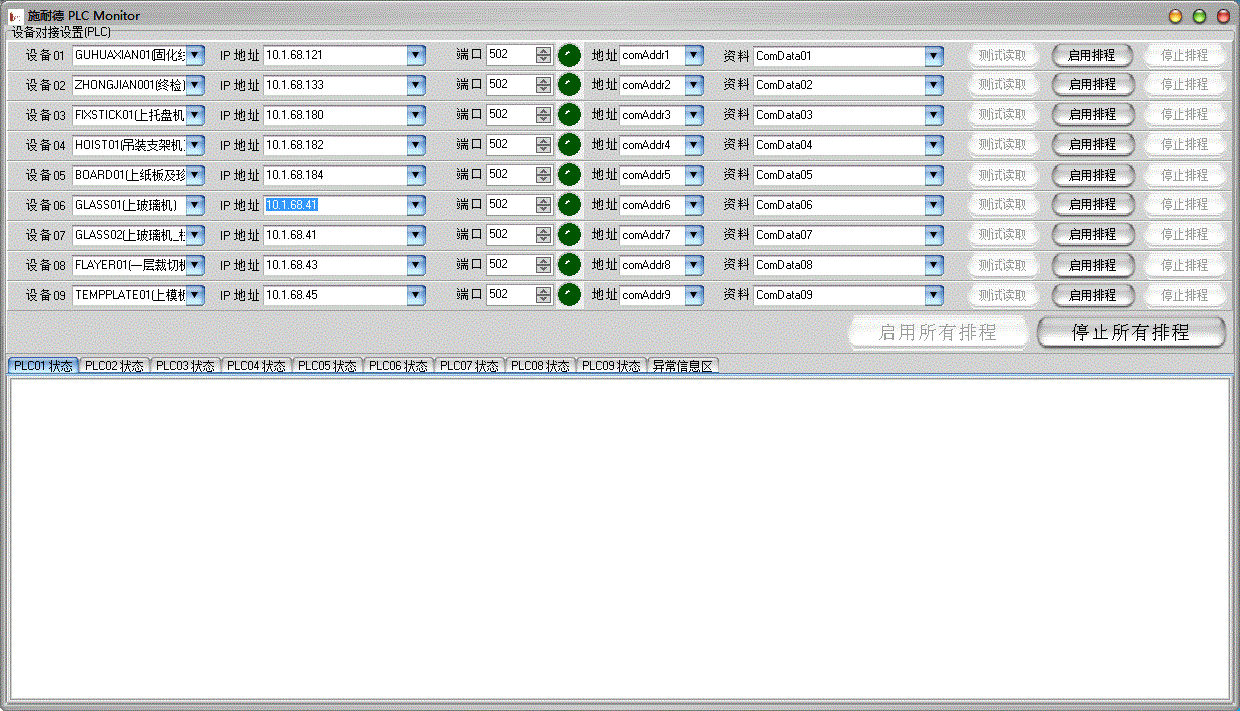The image size is (1240, 711).
Task: Switch to the PLC03 状态 tab
Action: [185, 366]
